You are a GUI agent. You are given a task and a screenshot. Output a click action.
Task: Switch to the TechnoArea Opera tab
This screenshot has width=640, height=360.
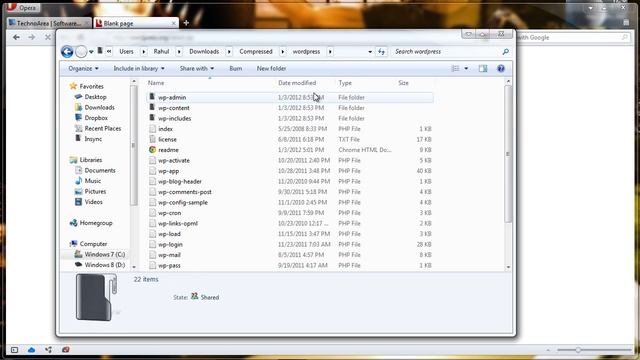coord(49,23)
